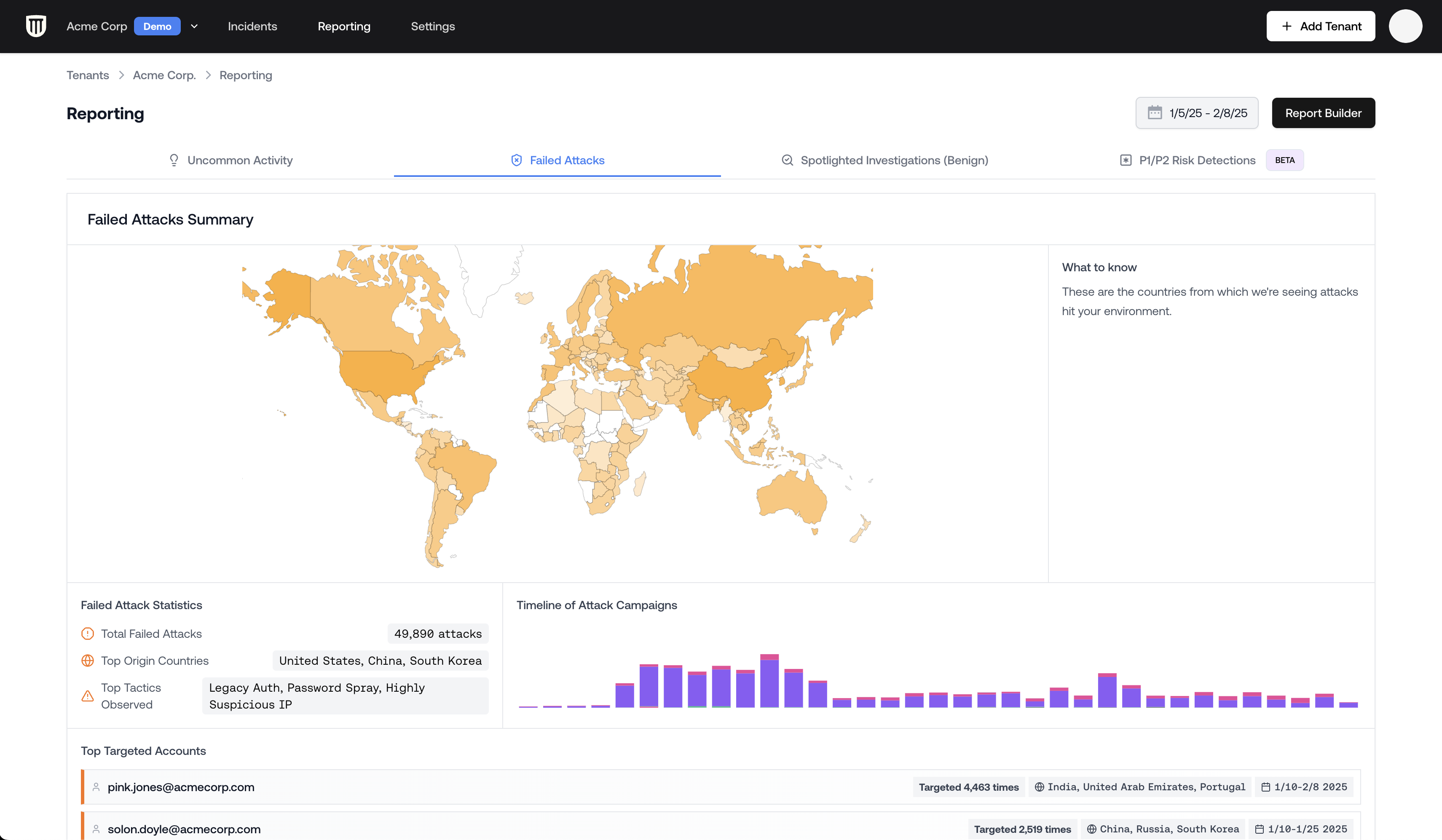Open the Incidents menu item

tap(252, 26)
